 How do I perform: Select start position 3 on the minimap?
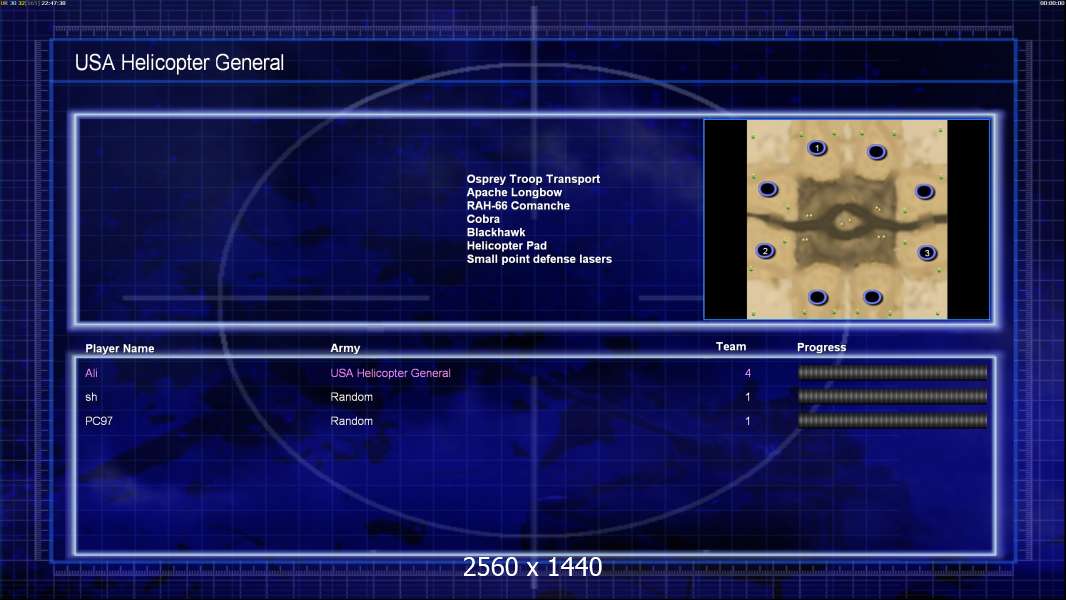927,253
